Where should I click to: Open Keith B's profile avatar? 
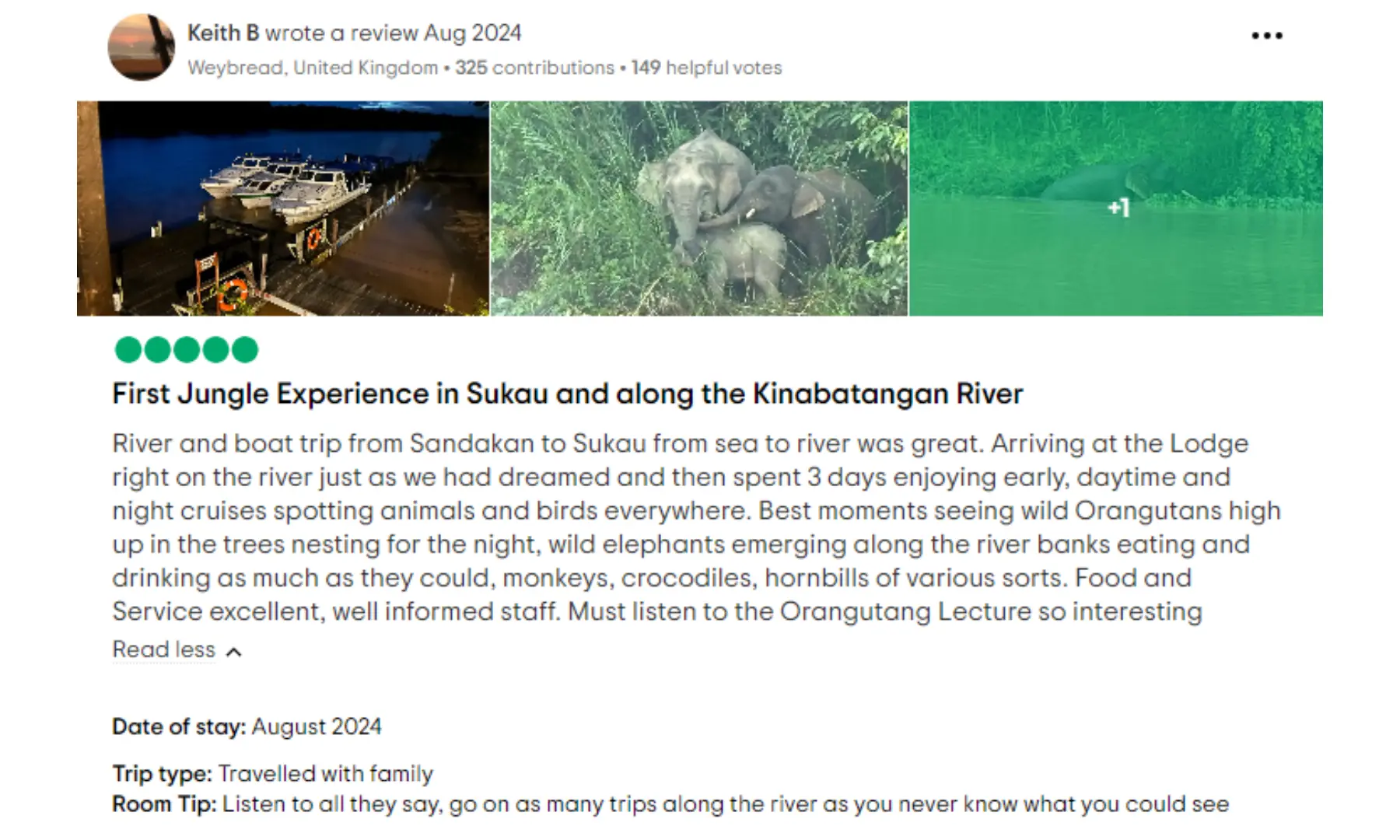(141, 47)
